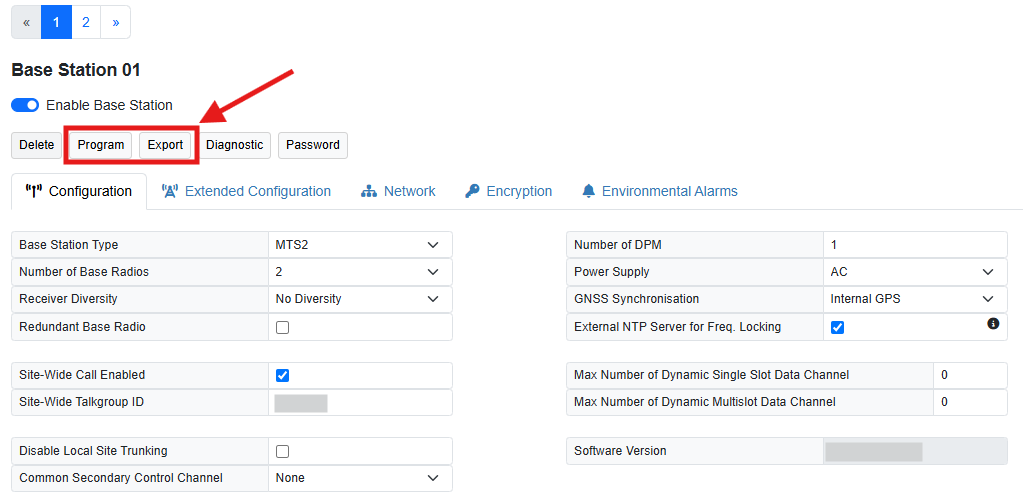The height and width of the screenshot is (493, 1023).
Task: Click the Receiver Diversity label
Action: click(x=68, y=299)
